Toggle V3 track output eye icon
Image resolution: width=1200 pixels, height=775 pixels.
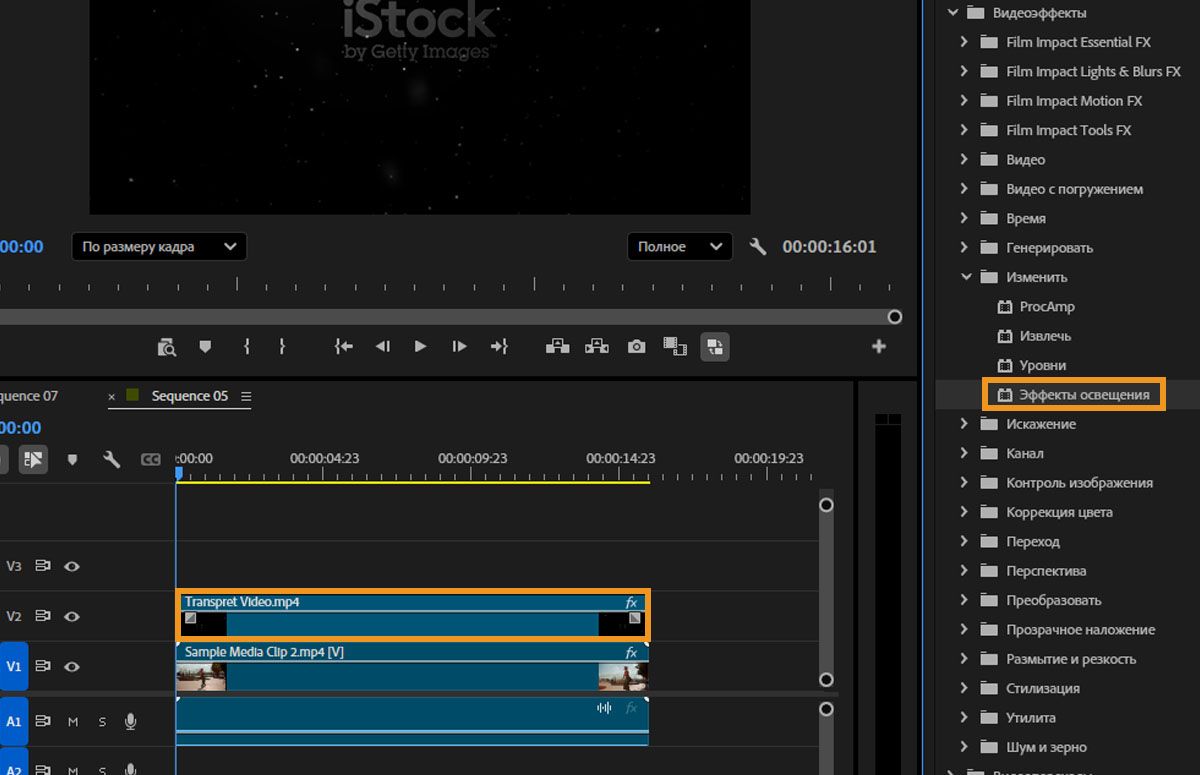(x=72, y=566)
